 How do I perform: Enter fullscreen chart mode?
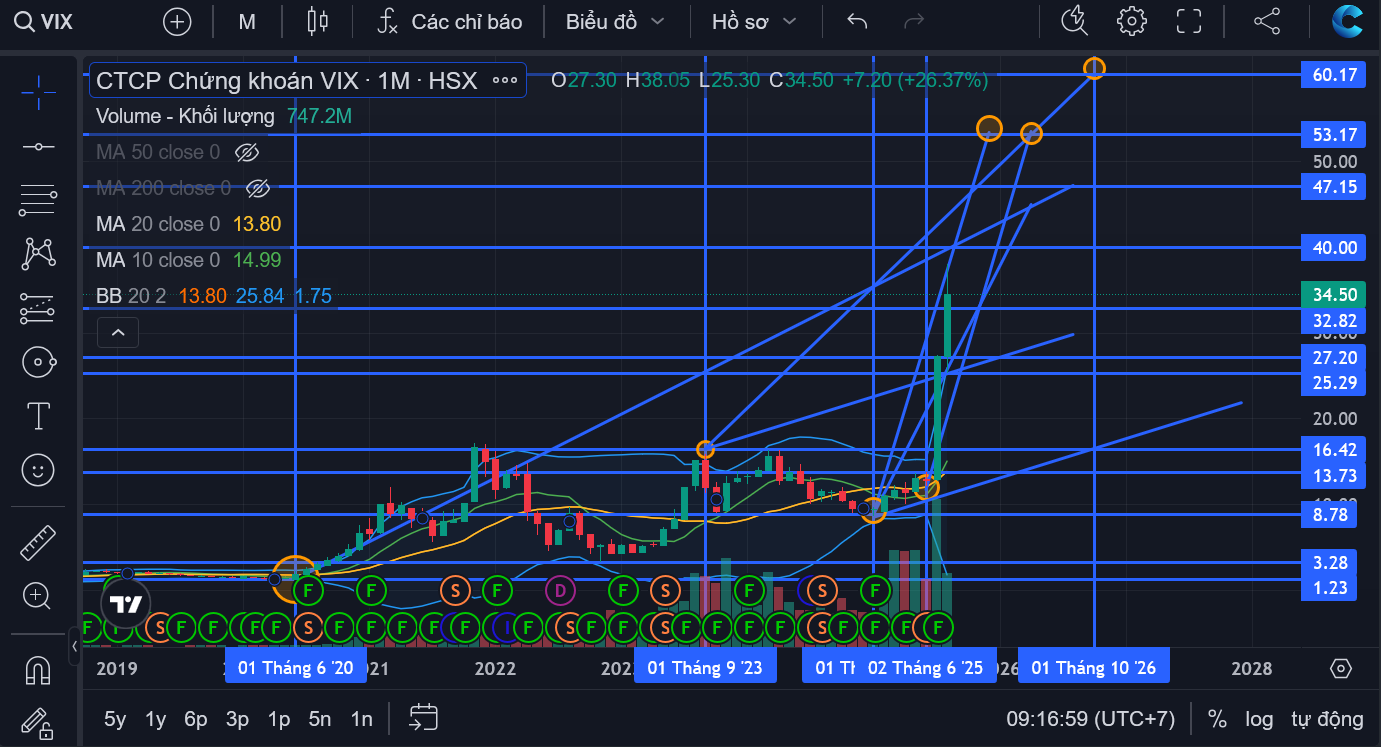[x=1188, y=21]
